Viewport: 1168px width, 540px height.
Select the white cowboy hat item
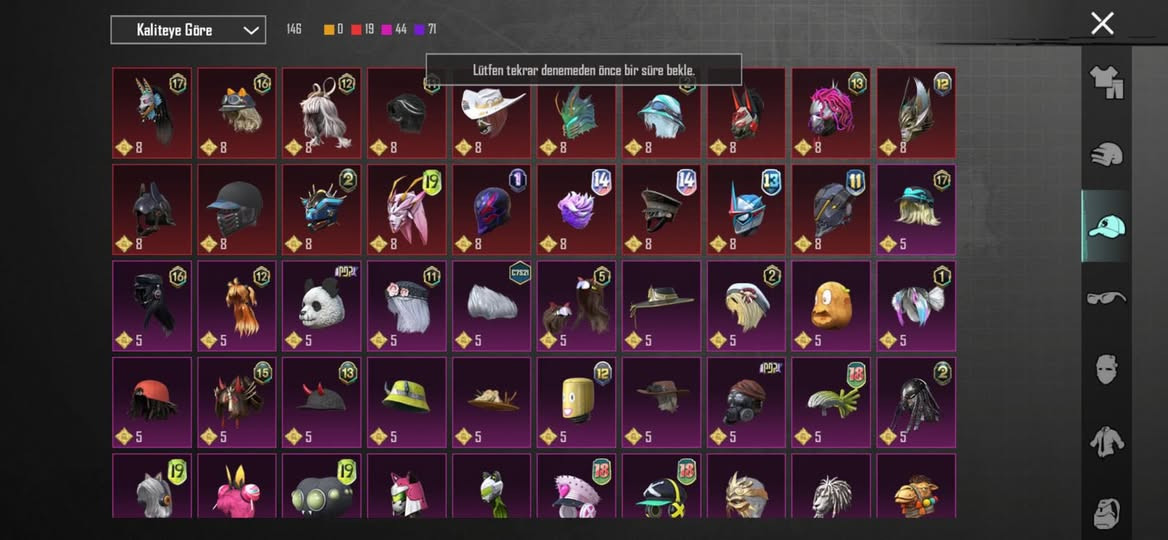click(491, 113)
